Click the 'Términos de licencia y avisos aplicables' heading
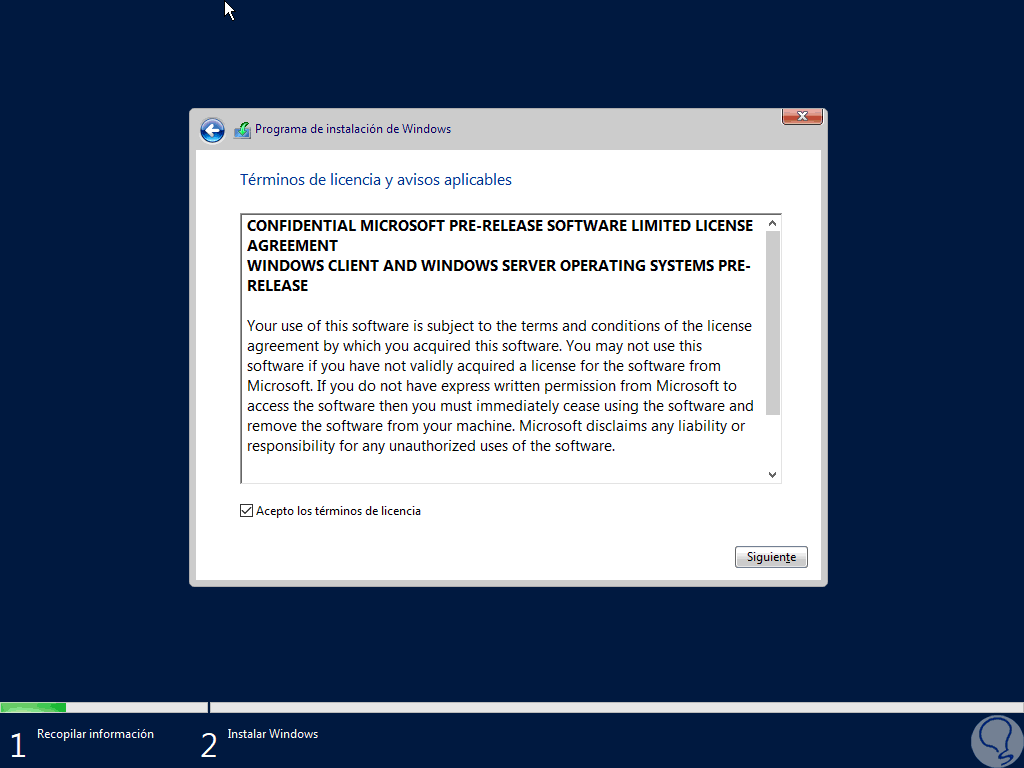The image size is (1024, 768). pos(376,180)
